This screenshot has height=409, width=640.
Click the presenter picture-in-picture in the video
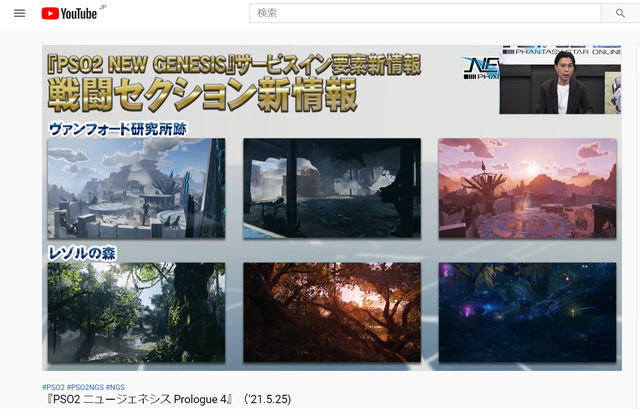pyautogui.click(x=560, y=80)
